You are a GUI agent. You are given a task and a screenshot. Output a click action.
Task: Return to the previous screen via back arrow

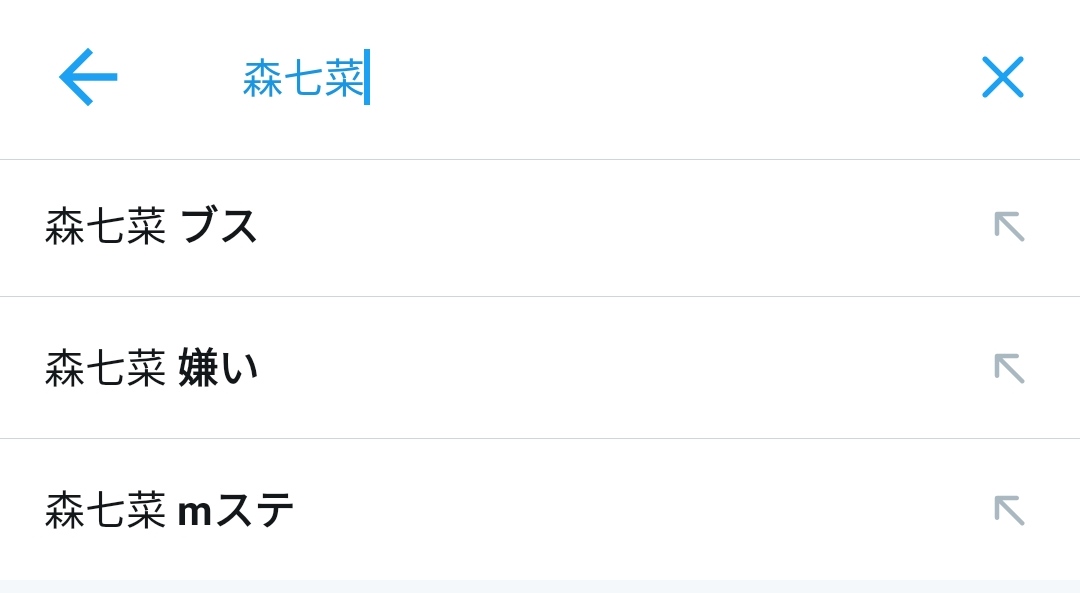[87, 77]
